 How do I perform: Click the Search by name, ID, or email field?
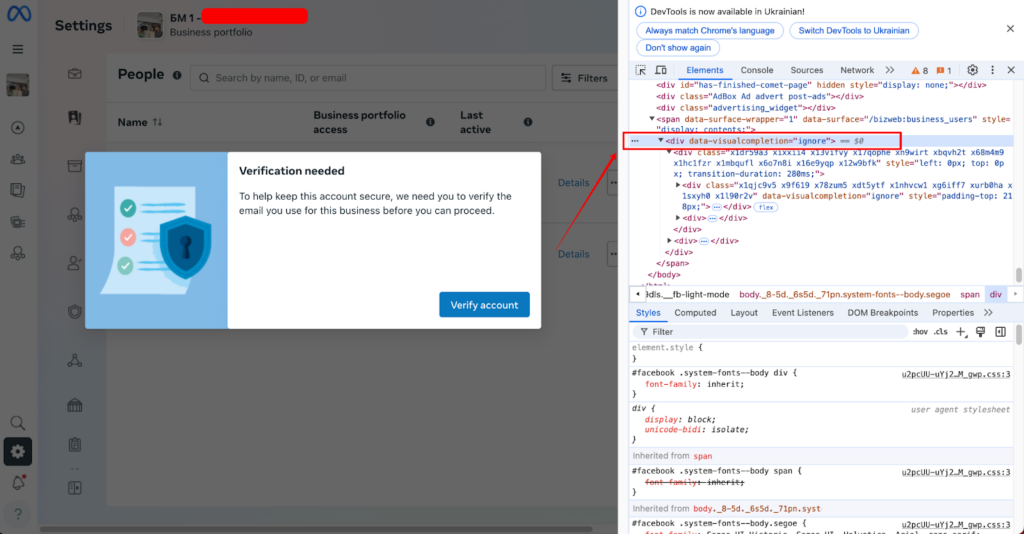tap(368, 78)
